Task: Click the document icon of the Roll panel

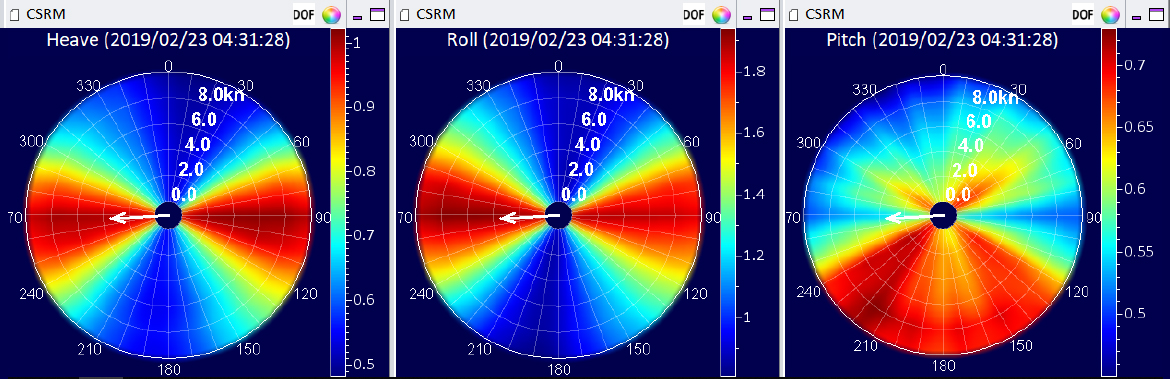Action: click(x=404, y=14)
